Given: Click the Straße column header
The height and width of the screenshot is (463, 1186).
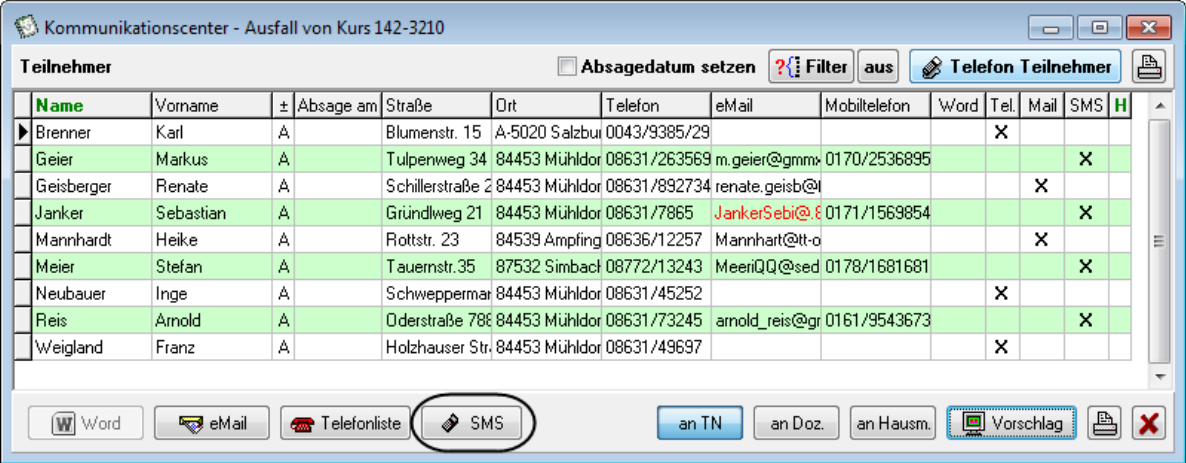Looking at the screenshot, I should [x=437, y=106].
